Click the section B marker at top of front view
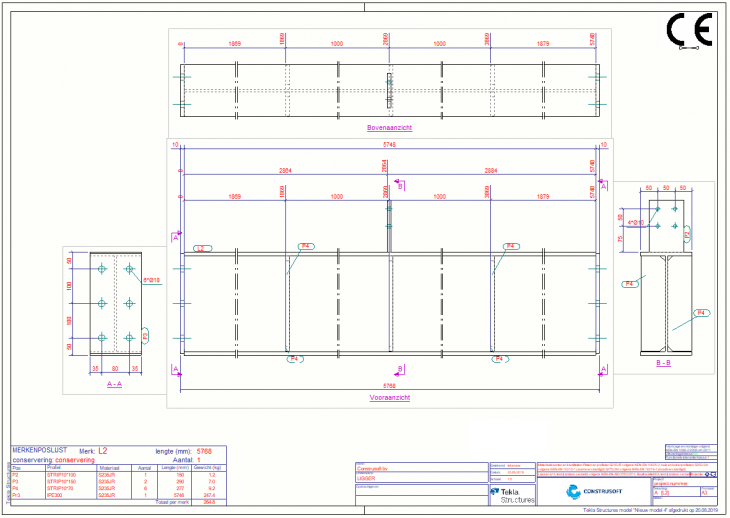 tap(400, 185)
